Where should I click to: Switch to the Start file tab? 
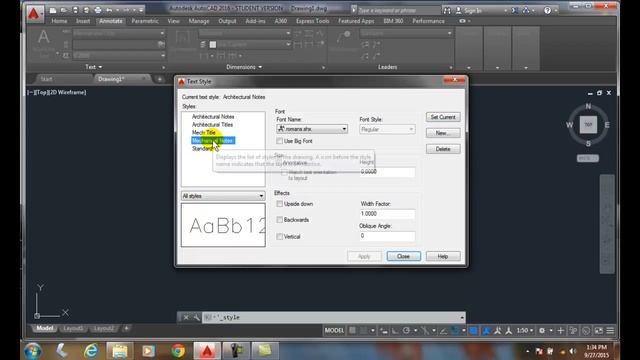coord(47,79)
